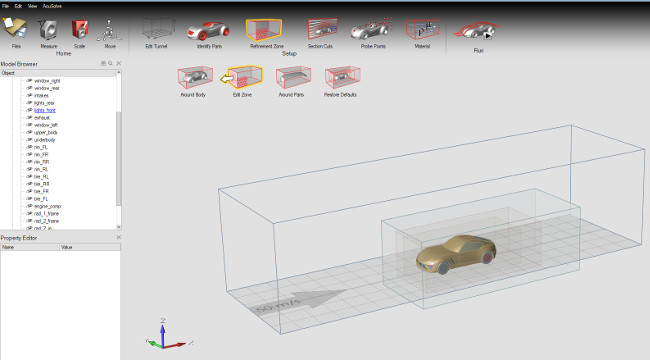Choose the Around Body refinement option
This screenshot has width=650, height=360.
[x=195, y=77]
